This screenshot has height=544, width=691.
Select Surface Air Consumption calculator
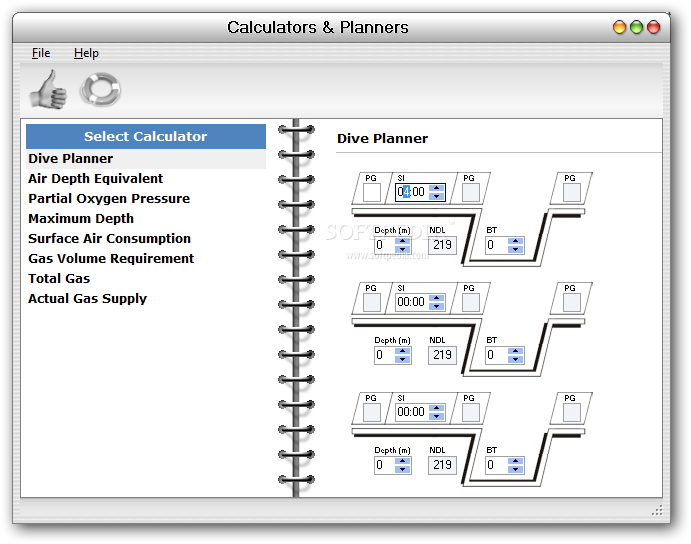(x=146, y=238)
